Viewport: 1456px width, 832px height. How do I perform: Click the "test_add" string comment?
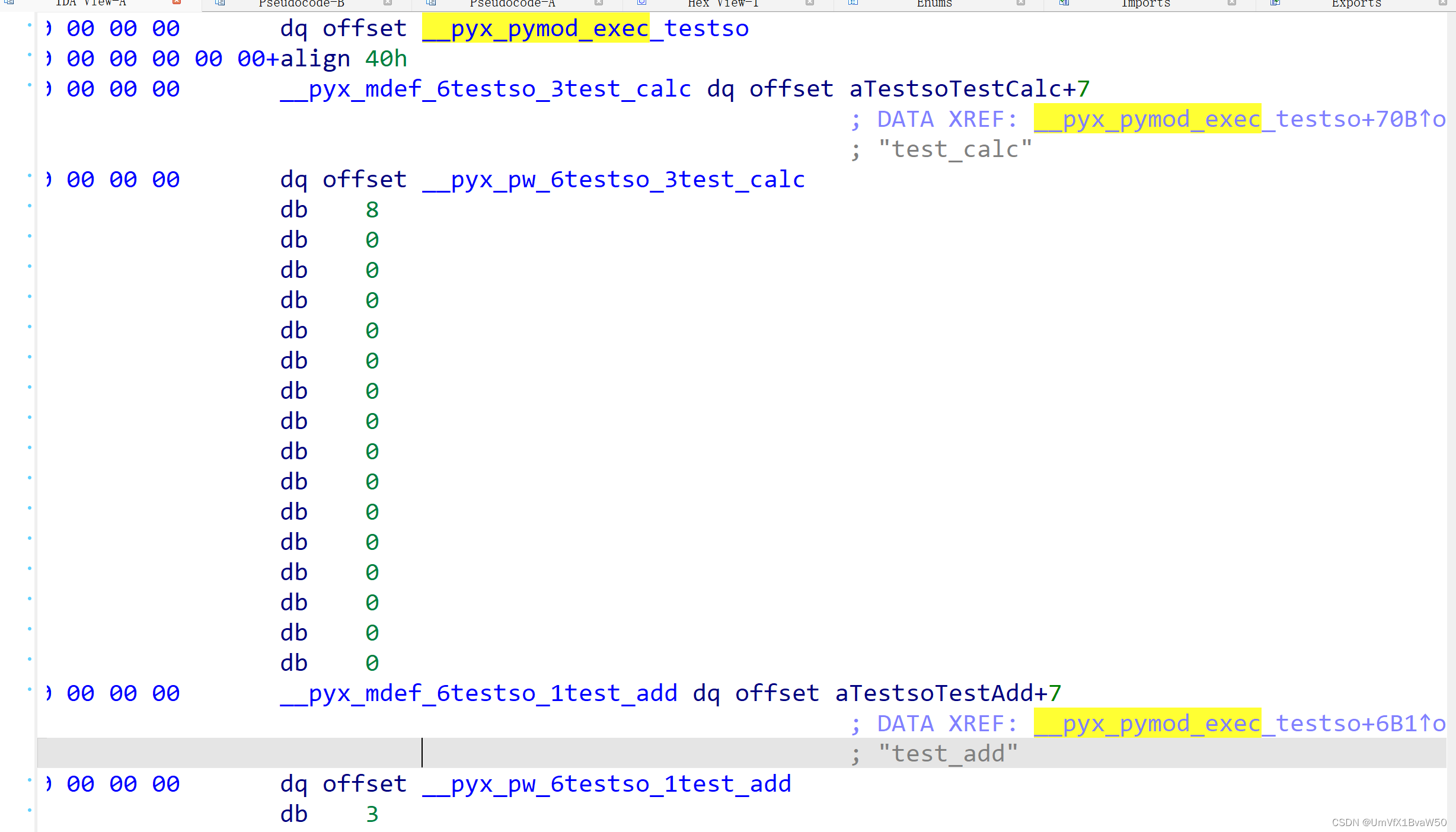coord(948,754)
